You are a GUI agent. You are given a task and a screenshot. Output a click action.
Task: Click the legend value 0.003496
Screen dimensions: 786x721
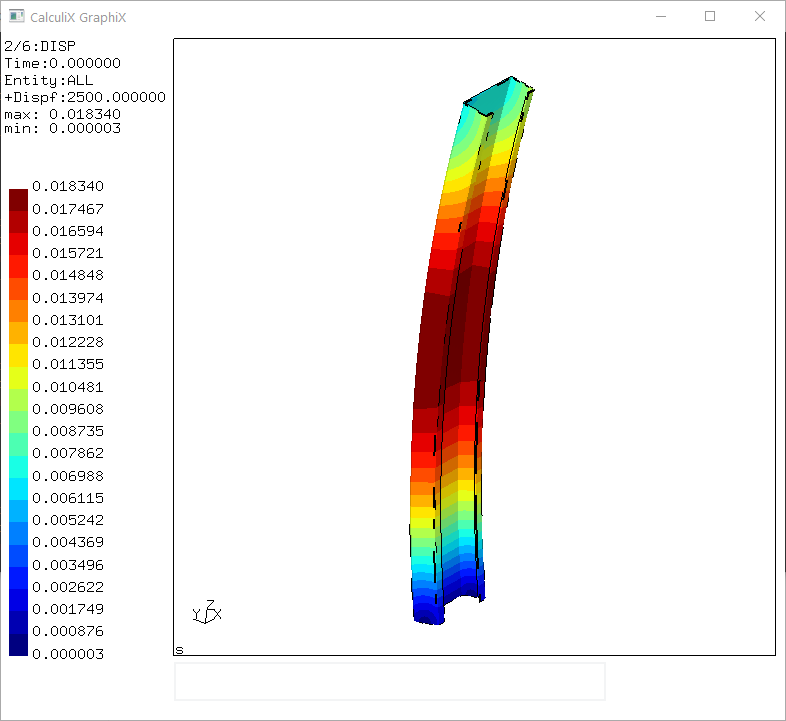pyautogui.click(x=68, y=565)
